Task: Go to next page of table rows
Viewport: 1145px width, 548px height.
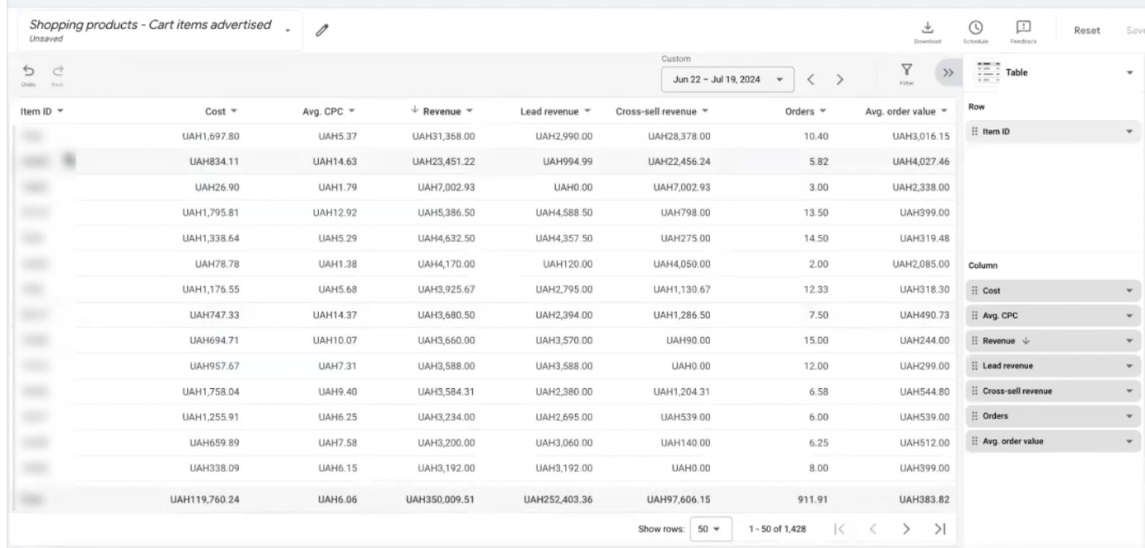Action: (906, 527)
